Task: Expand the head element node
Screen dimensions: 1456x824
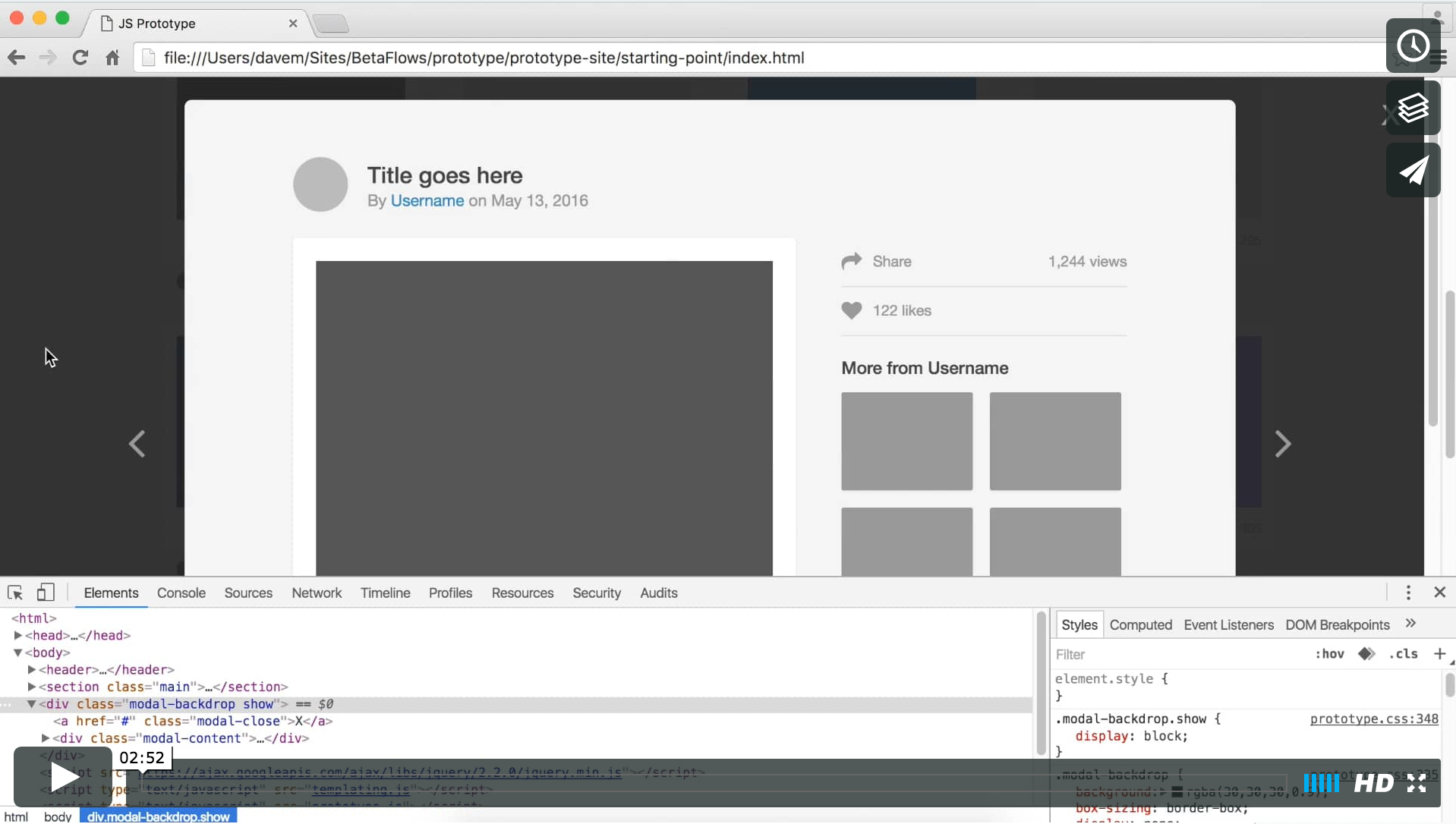Action: tap(17, 635)
